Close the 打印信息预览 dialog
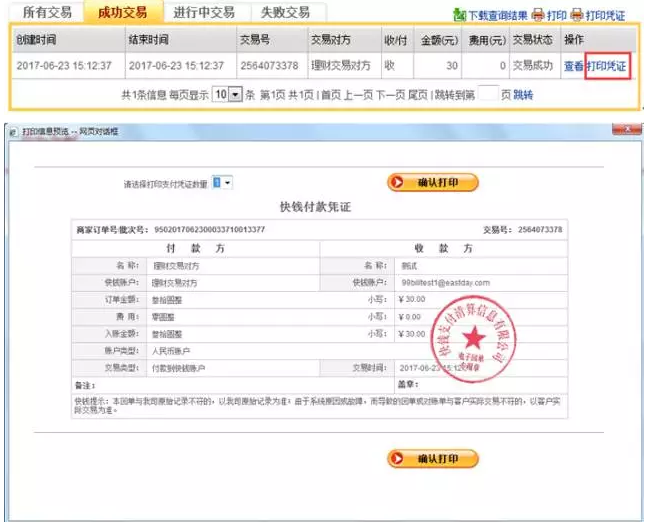Screen dimensions: 649x526 [627, 130]
